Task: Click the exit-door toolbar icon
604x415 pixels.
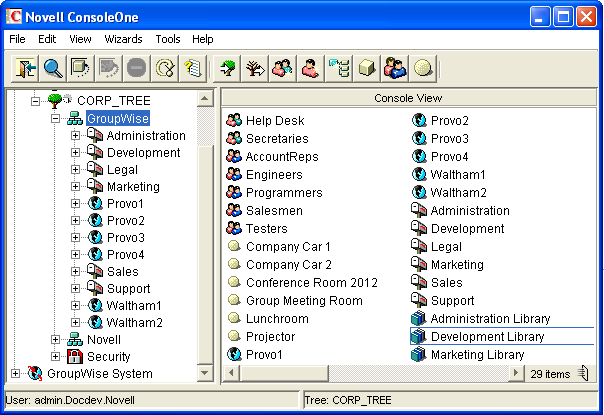Action: click(x=25, y=69)
